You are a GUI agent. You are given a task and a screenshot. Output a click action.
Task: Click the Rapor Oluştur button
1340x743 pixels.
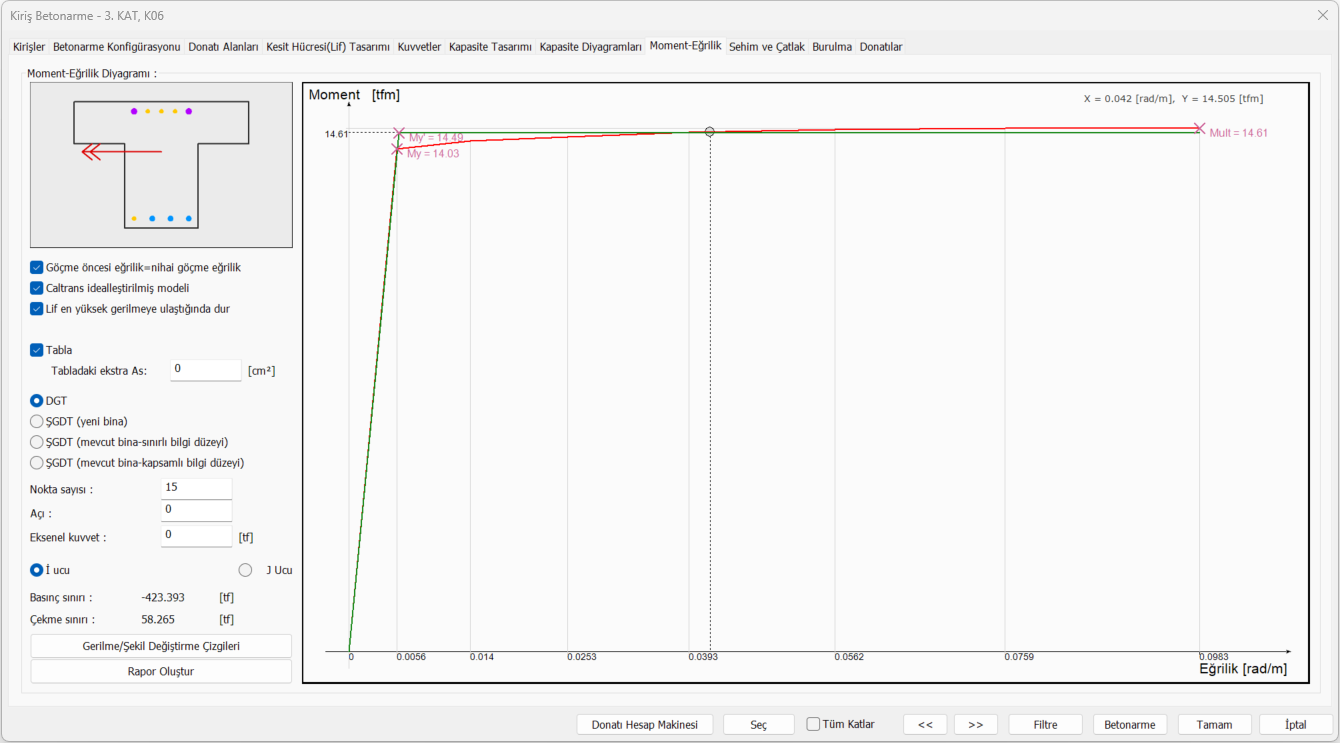click(161, 671)
